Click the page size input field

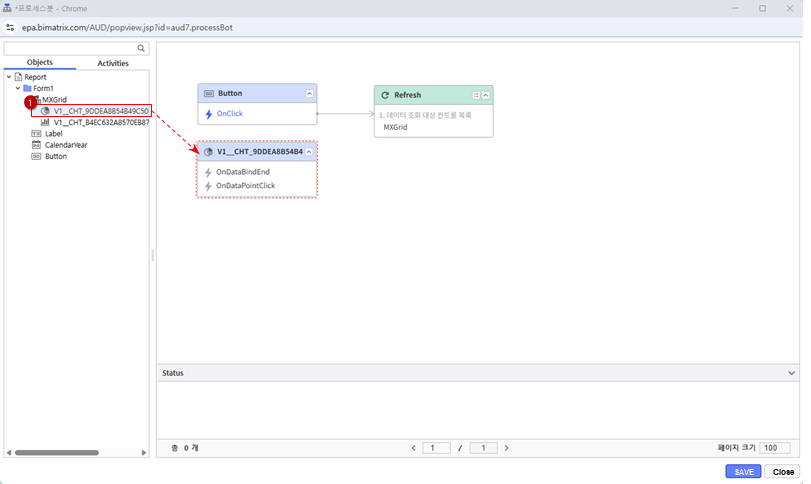click(x=775, y=448)
